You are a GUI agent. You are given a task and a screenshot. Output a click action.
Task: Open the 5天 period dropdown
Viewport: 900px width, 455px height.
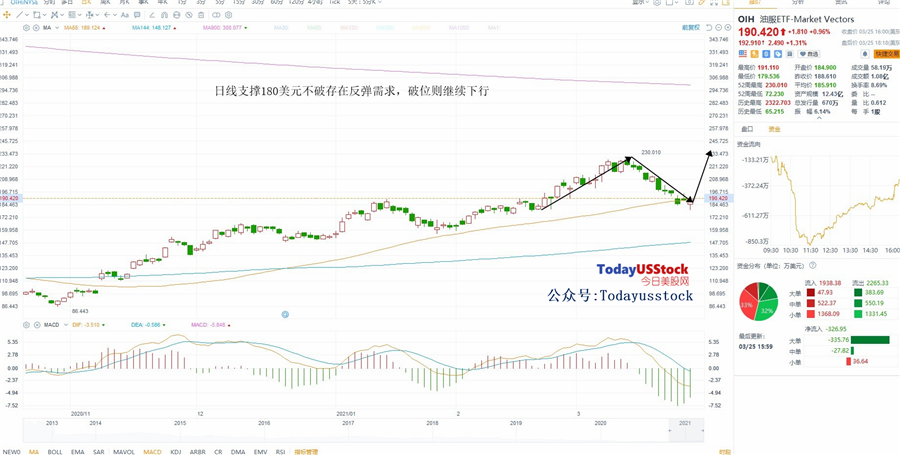pos(365,2)
